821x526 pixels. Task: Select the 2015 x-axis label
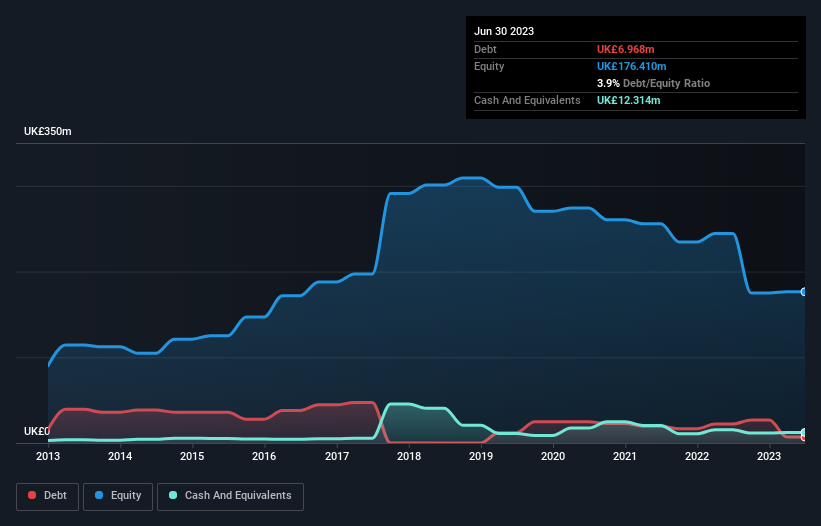click(192, 456)
